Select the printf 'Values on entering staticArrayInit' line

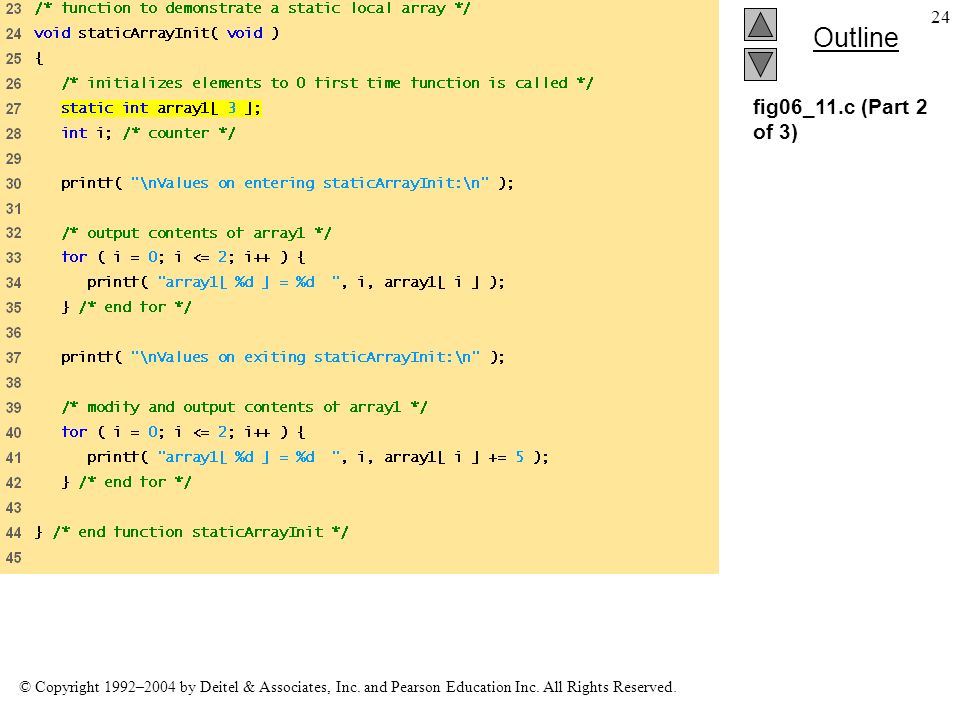click(287, 183)
